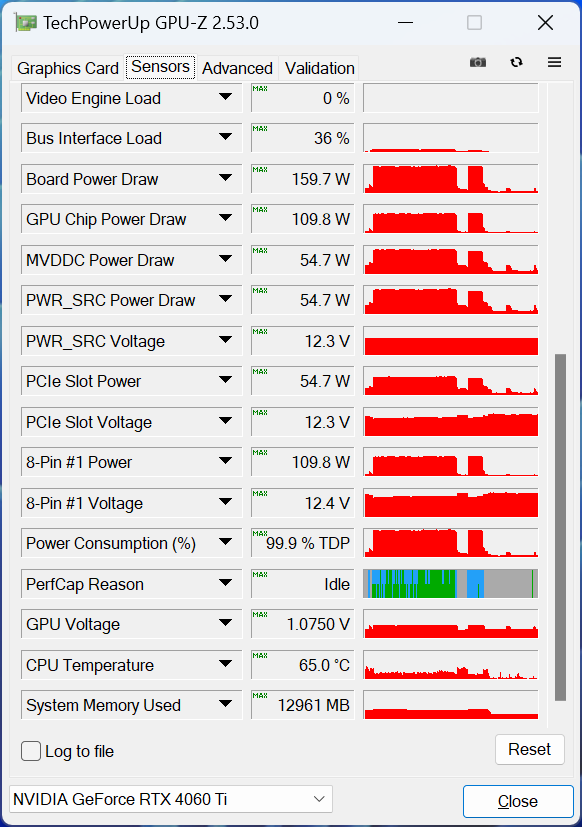
Task: Go to the Validation tab
Action: click(x=319, y=68)
